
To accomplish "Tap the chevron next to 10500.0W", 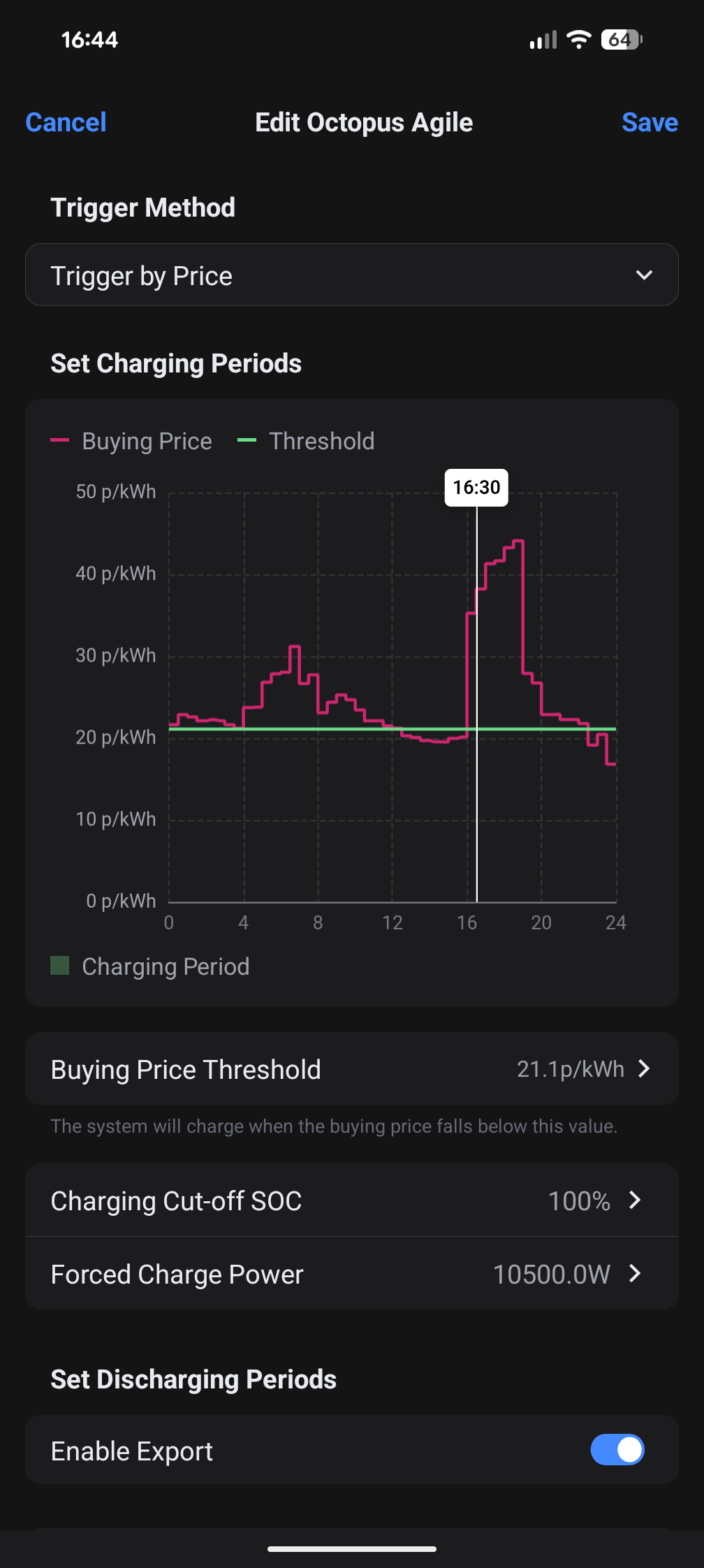I will [635, 1274].
